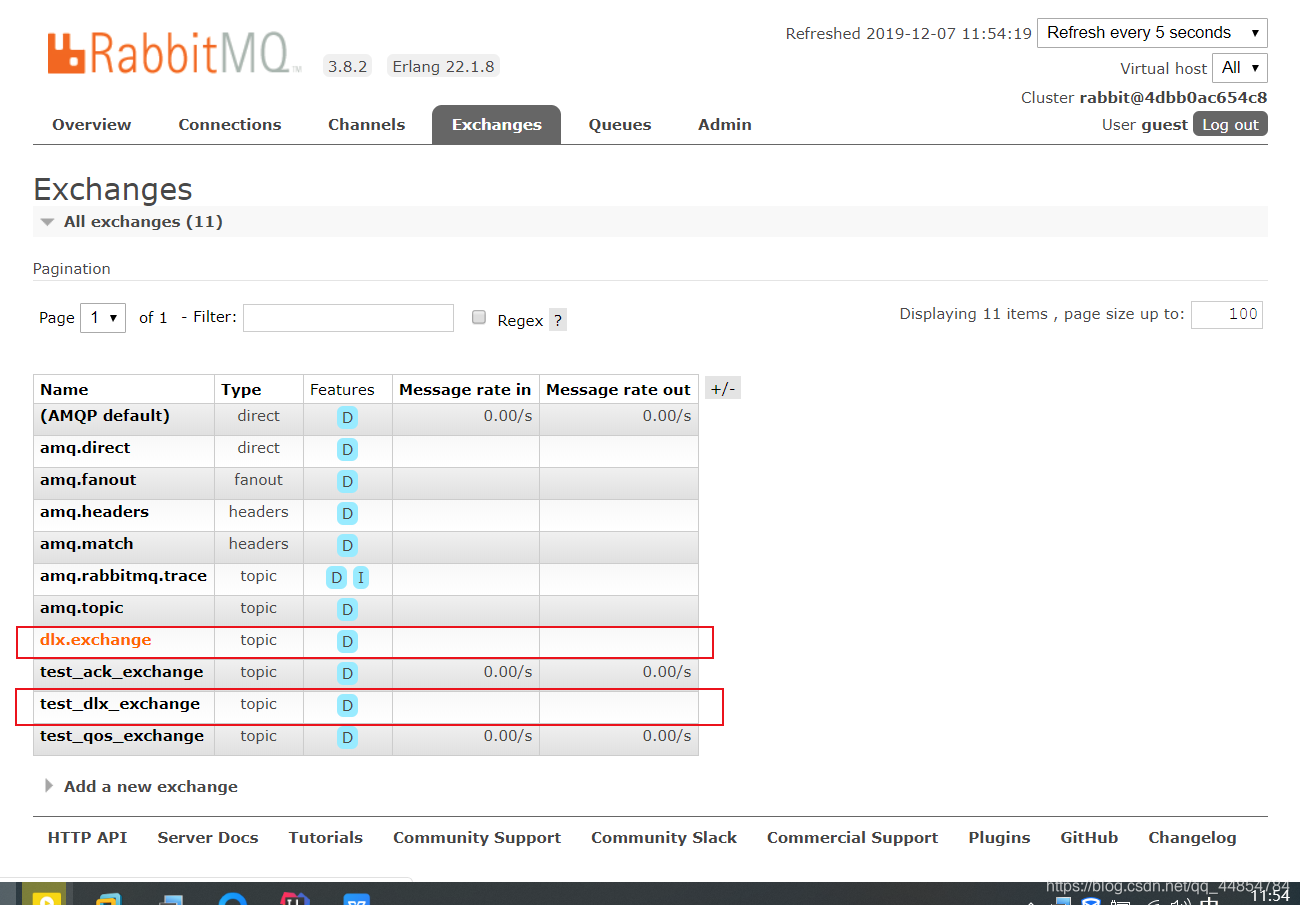1300x905 pixels.
Task: Open the HTTP API footer link
Action: point(87,838)
